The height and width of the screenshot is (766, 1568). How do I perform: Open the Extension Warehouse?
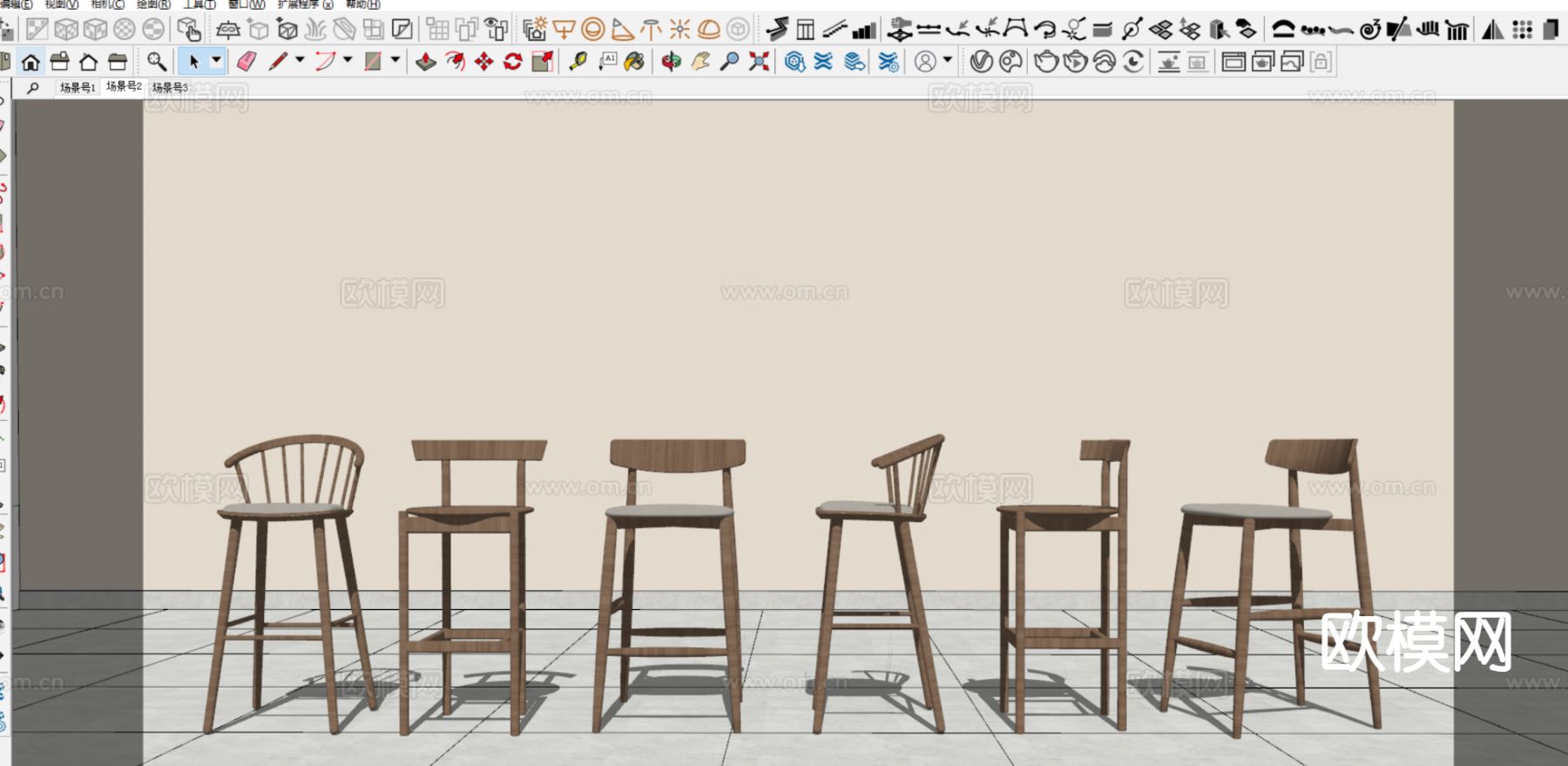[824, 62]
